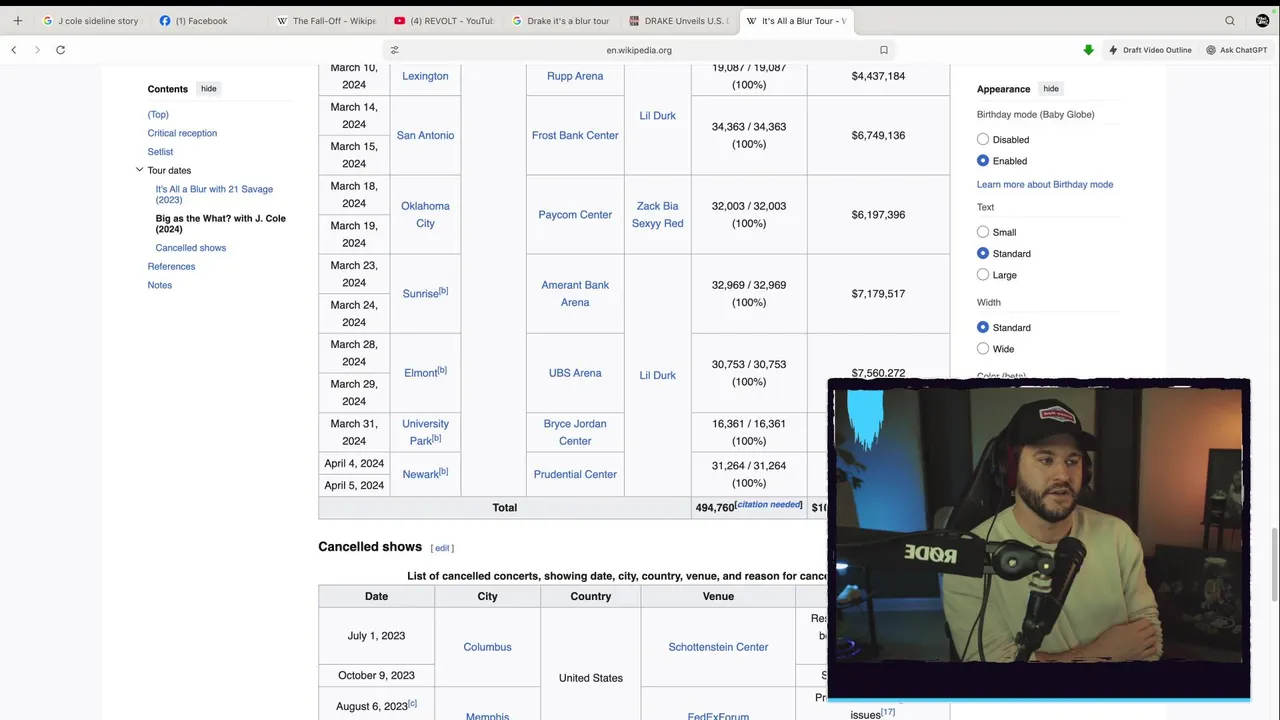Open Lil Durk link beside Frost Bank Center

click(x=658, y=116)
